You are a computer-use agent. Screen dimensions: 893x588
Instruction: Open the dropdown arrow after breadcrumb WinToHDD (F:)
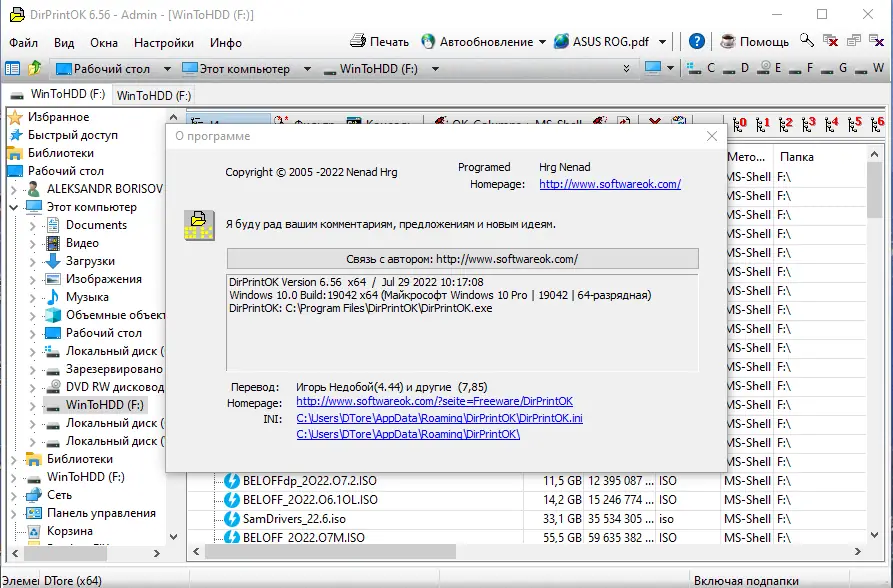click(x=435, y=69)
